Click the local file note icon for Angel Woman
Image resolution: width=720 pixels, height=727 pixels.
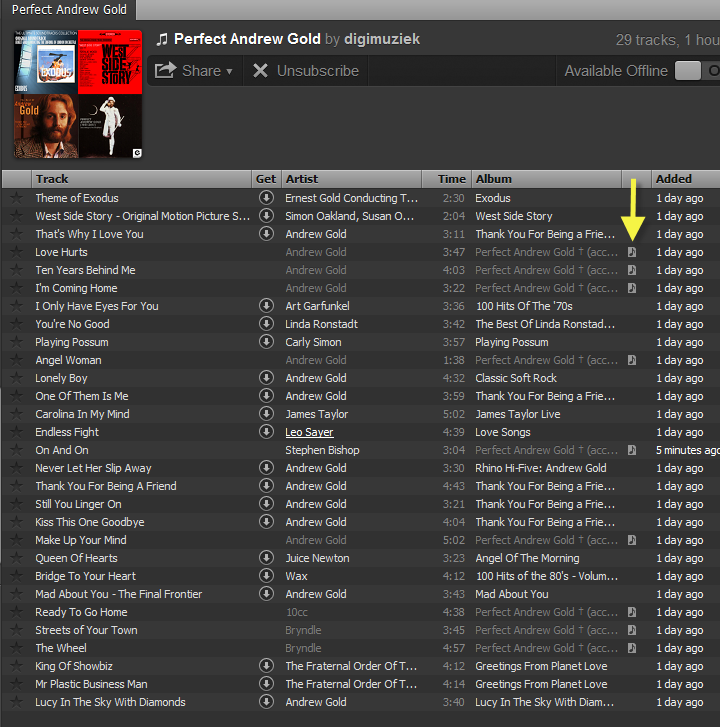click(x=632, y=360)
